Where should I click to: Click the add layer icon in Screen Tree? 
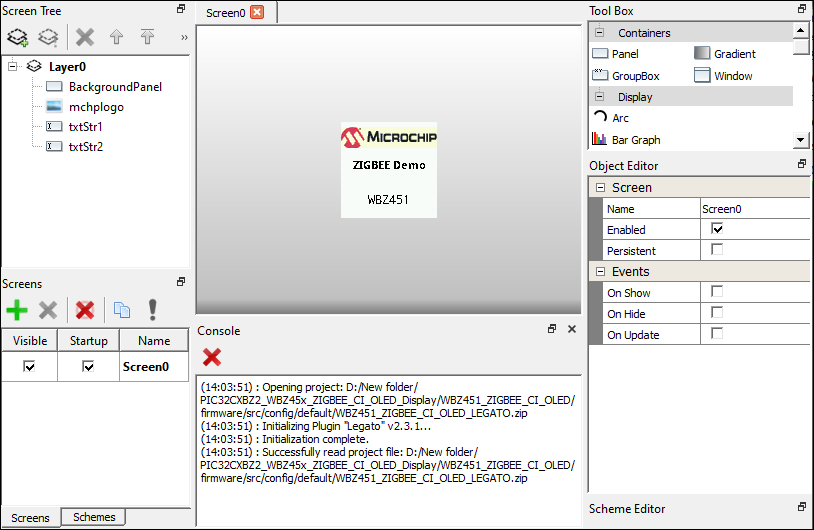coord(18,37)
